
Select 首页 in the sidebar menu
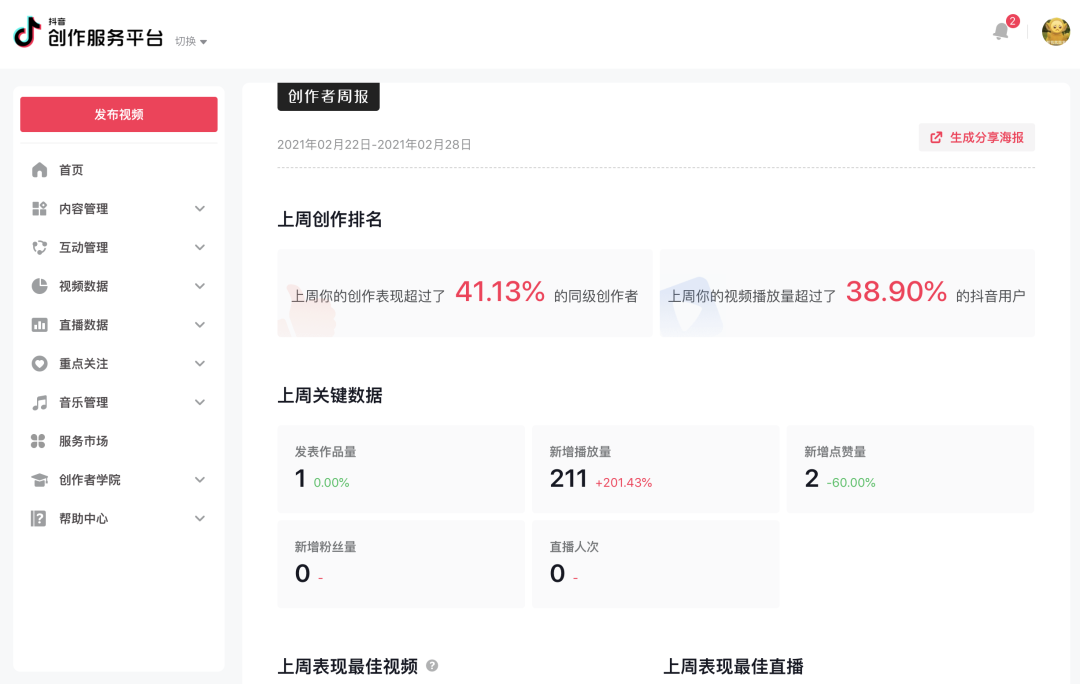[71, 170]
